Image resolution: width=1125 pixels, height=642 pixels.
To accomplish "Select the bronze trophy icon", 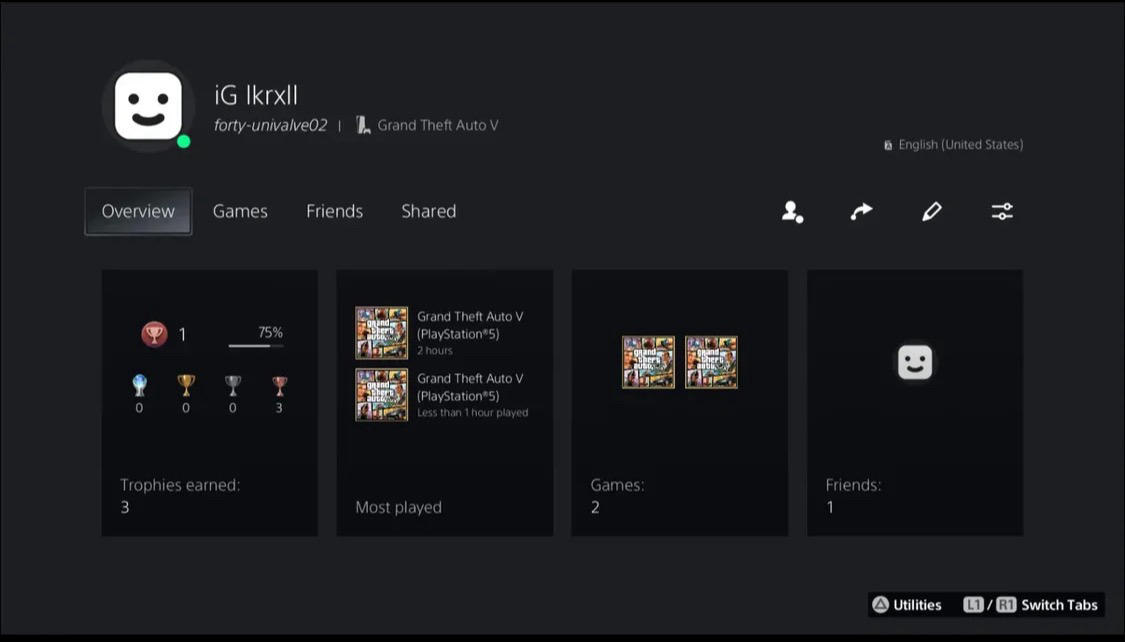I will [x=279, y=386].
